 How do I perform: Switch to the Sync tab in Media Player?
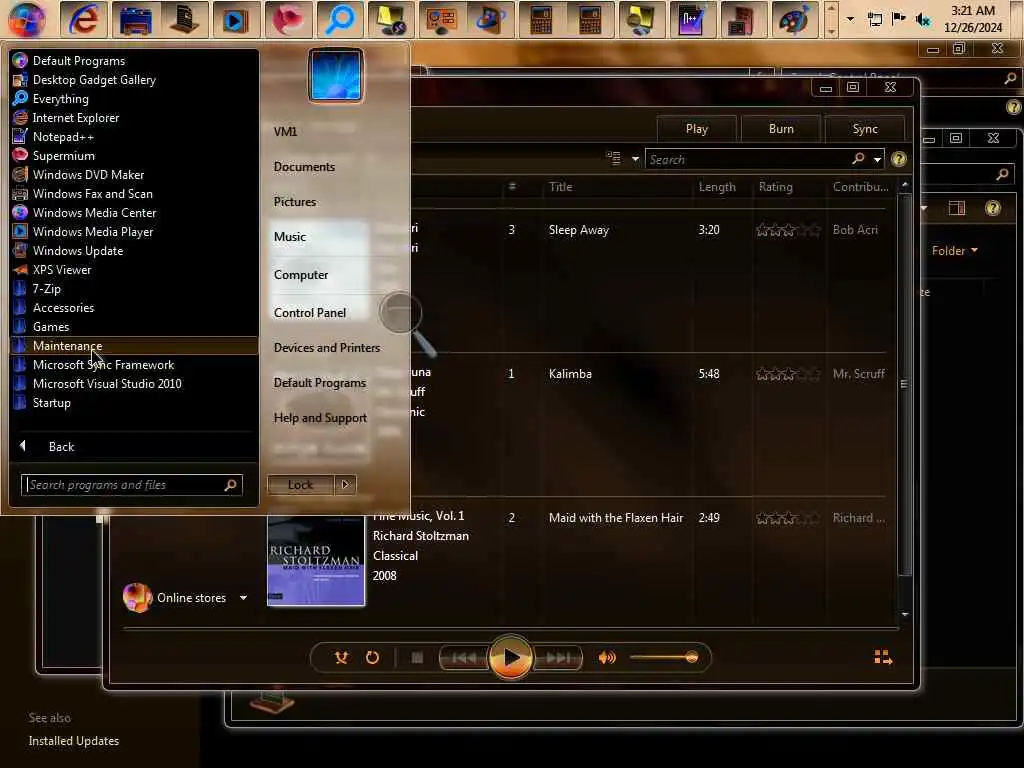(x=865, y=129)
